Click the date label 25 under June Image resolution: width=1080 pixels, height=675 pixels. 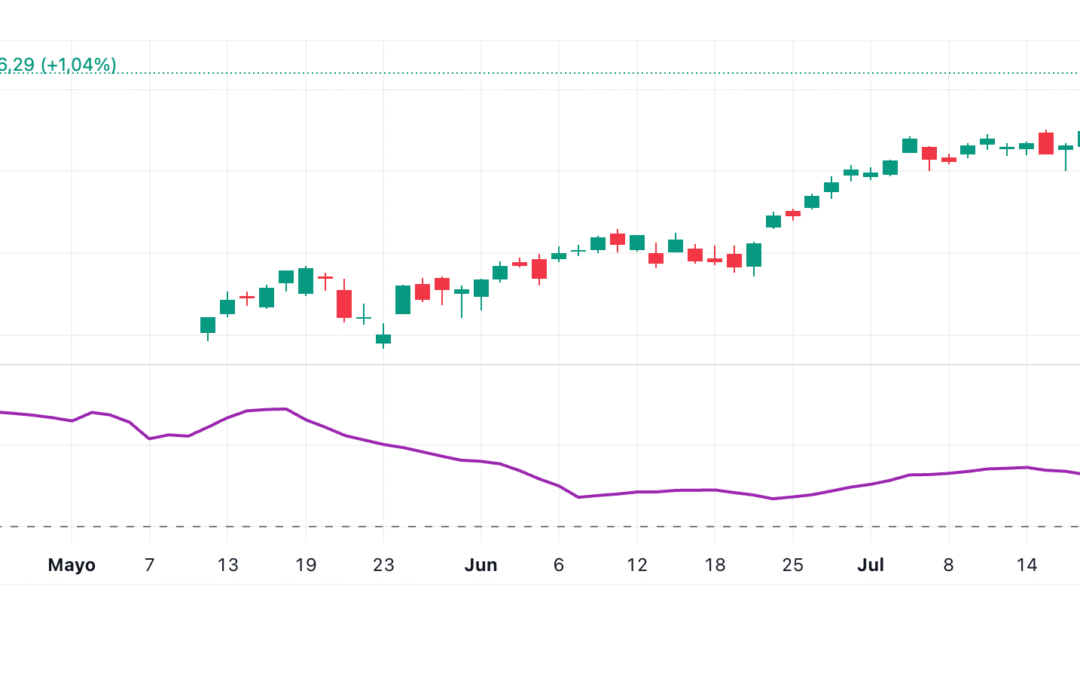(x=793, y=564)
